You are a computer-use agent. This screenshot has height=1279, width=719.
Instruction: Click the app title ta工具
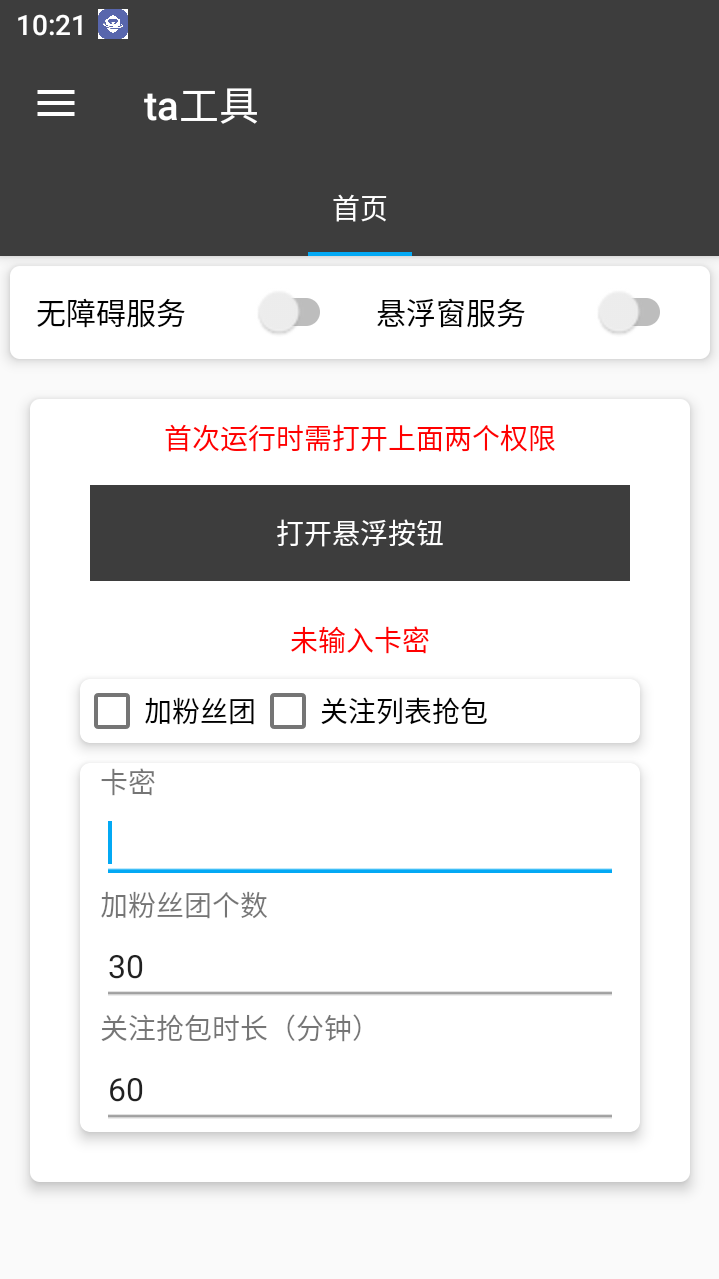(199, 106)
